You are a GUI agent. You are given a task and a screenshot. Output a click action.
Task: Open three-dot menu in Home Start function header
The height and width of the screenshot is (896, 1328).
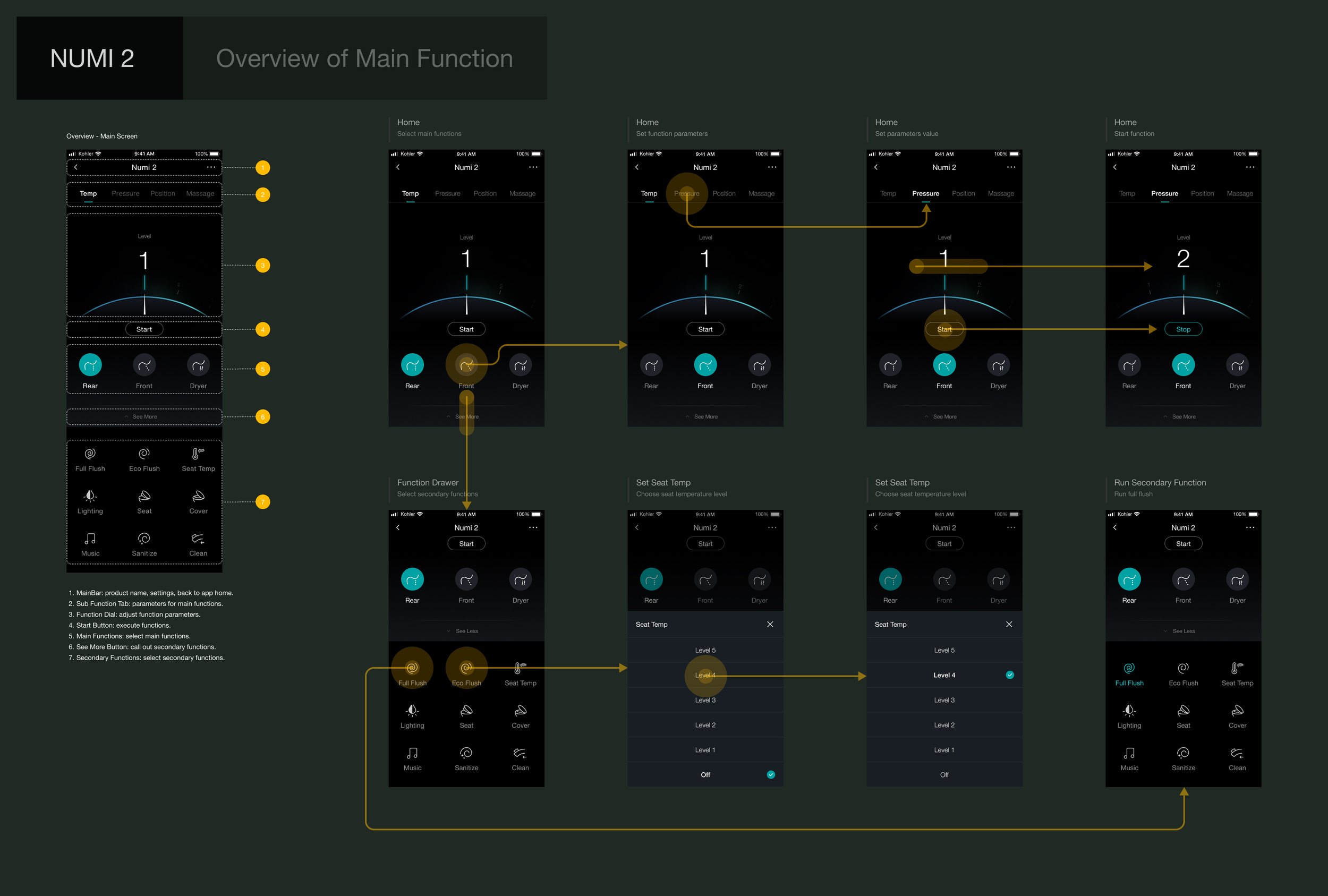(1250, 167)
